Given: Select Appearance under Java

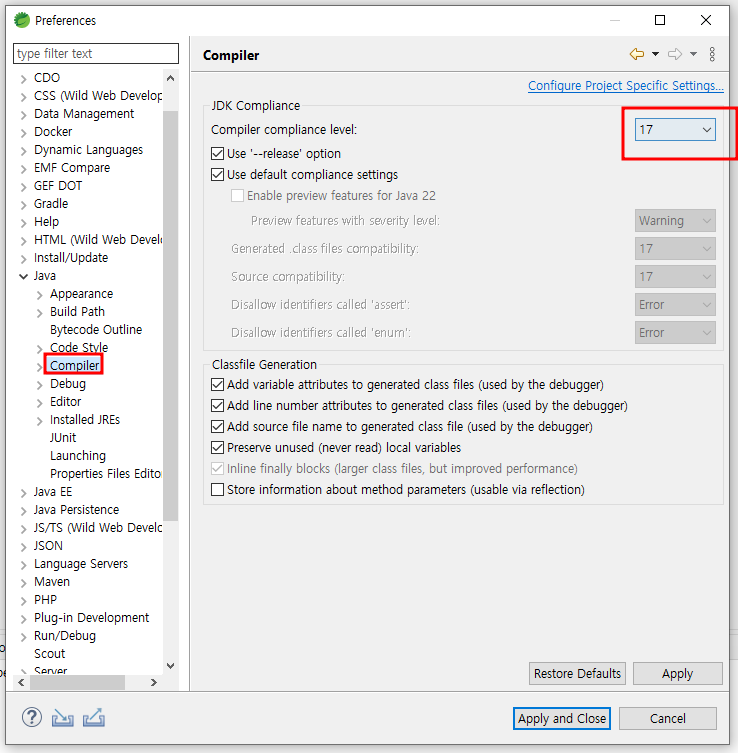Looking at the screenshot, I should (82, 294).
